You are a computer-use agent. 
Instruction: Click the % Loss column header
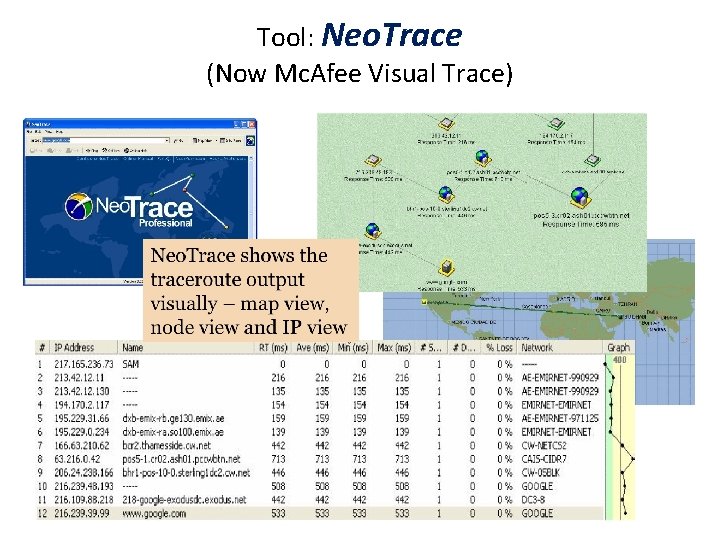tap(499, 348)
